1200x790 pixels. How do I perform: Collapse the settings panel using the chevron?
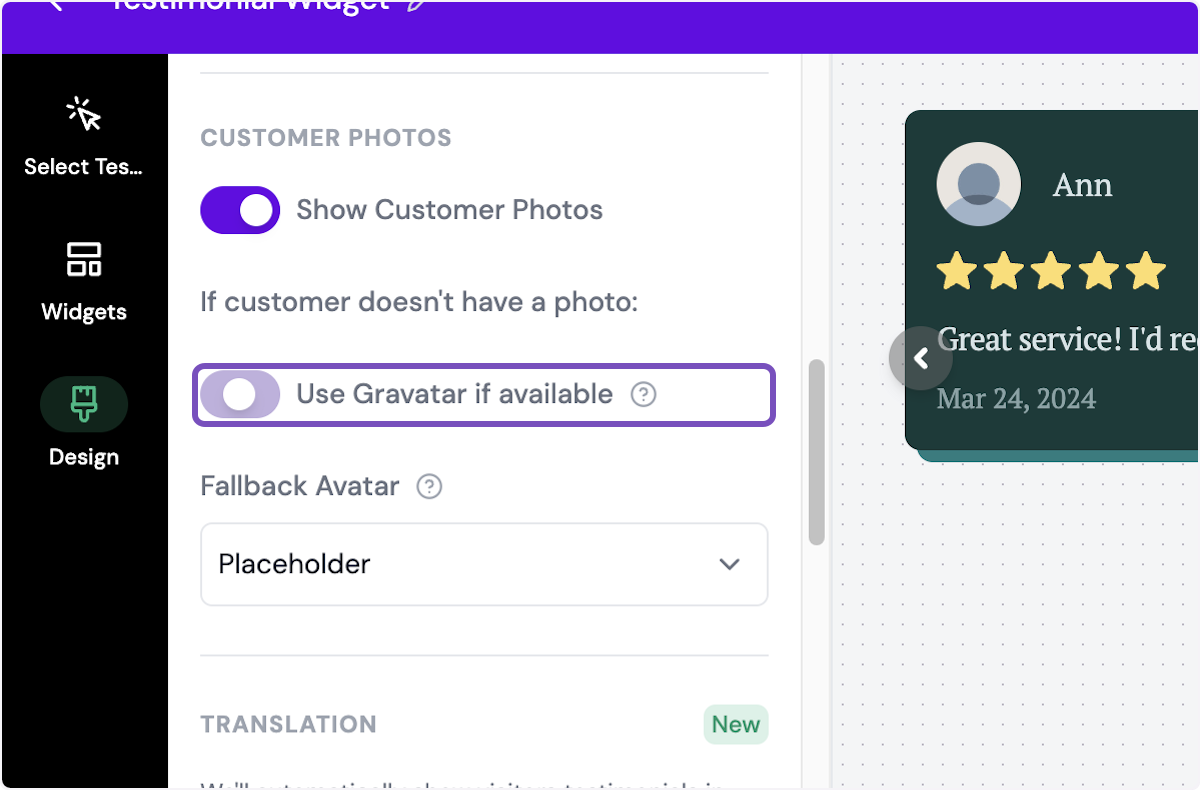[x=921, y=357]
